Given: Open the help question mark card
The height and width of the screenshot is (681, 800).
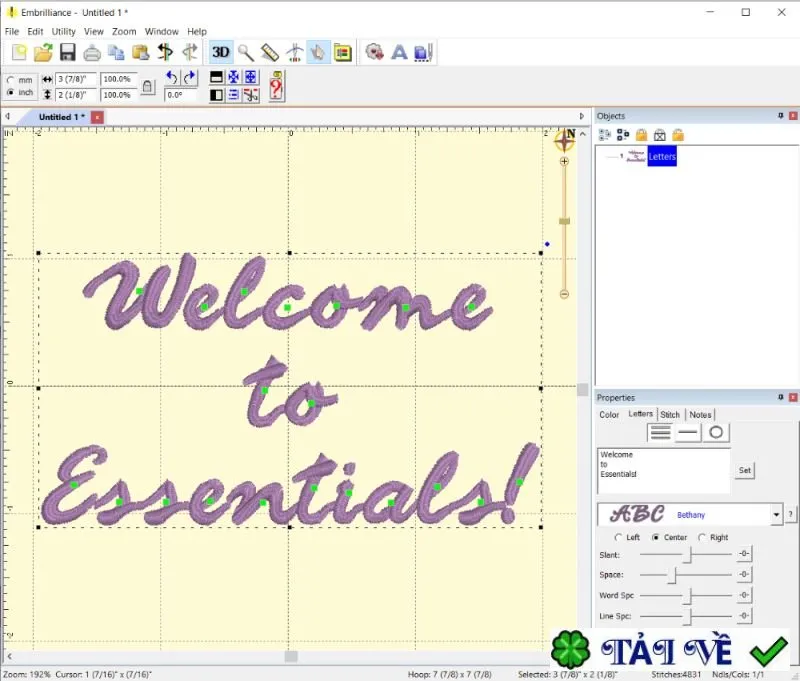Looking at the screenshot, I should tap(277, 86).
